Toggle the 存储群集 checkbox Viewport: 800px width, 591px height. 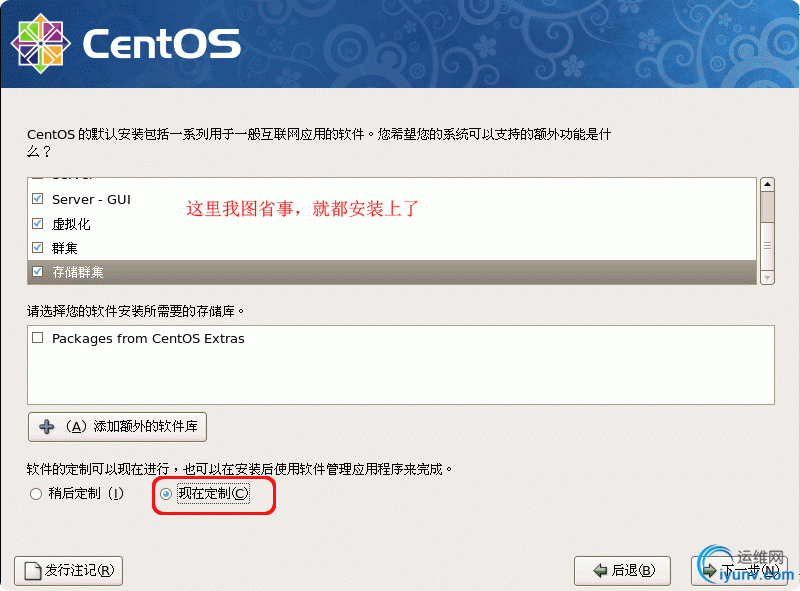pyautogui.click(x=38, y=272)
